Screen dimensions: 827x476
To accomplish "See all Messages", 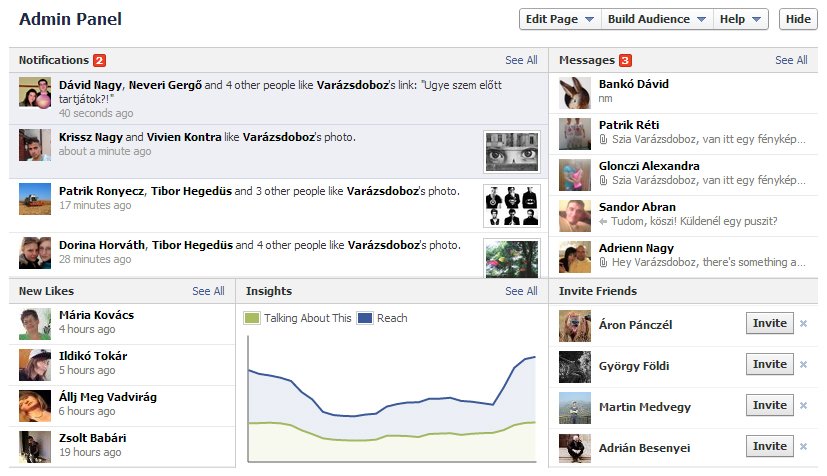I will coord(791,60).
